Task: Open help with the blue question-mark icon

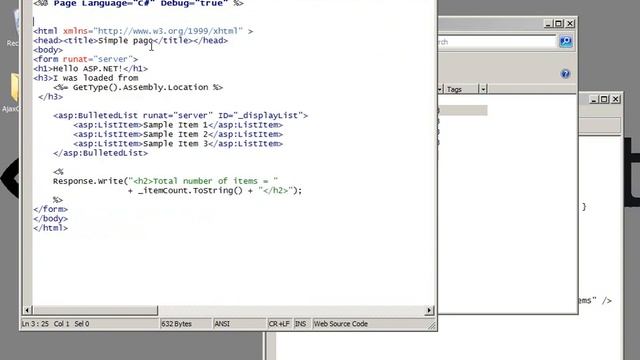Action: (565, 74)
